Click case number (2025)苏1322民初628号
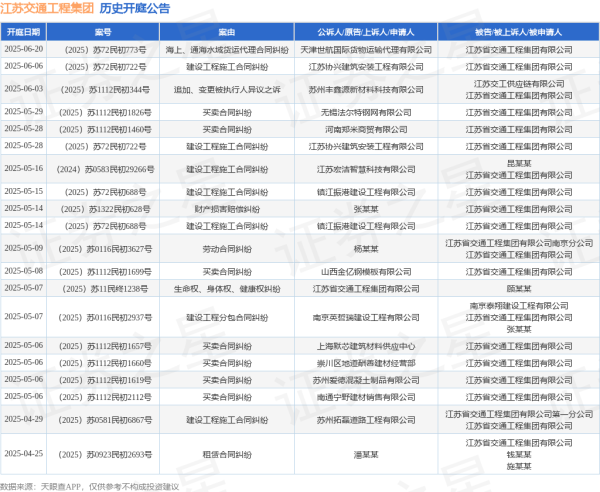This screenshot has height=492, width=600. pos(103,209)
